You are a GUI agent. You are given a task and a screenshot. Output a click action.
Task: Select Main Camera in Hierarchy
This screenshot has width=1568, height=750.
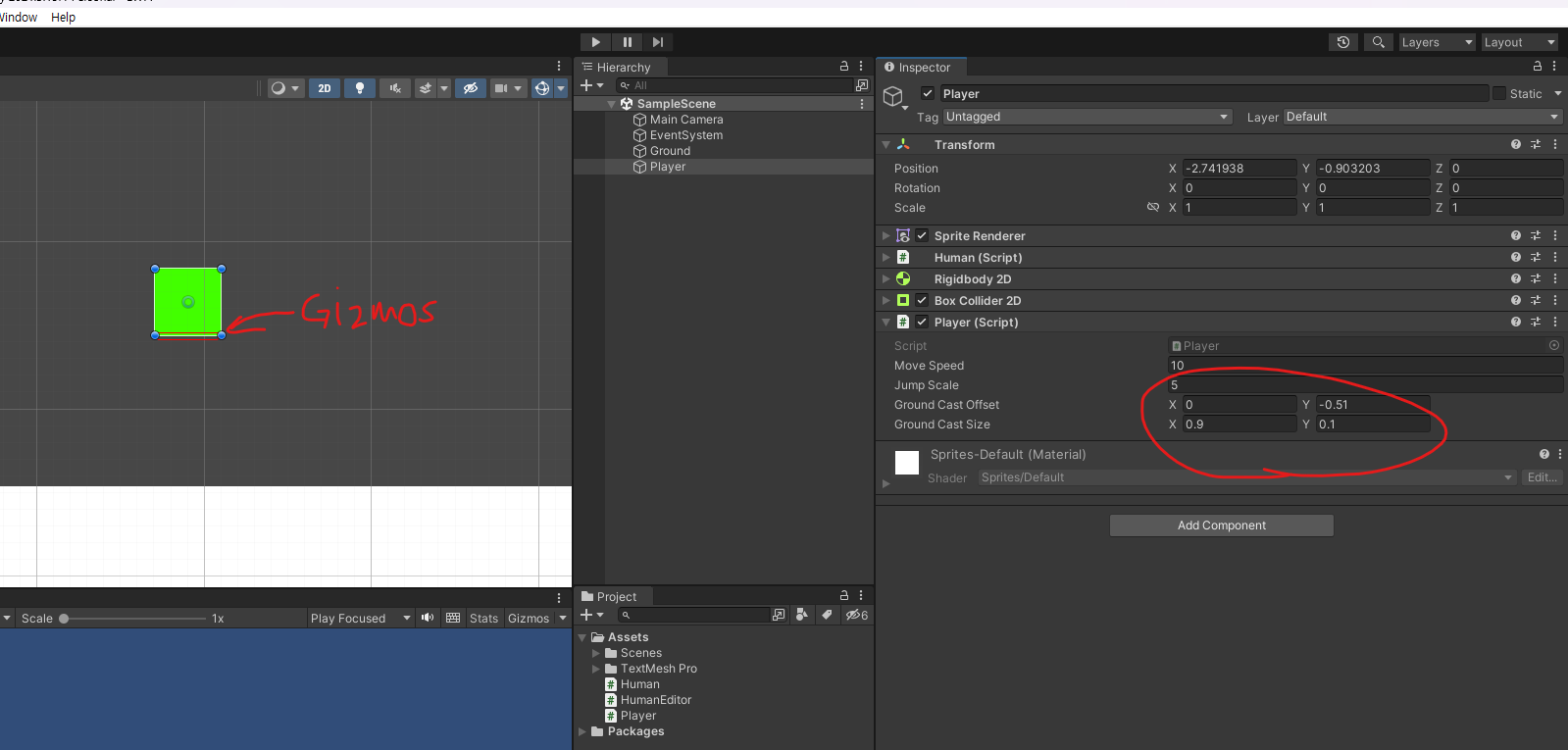[x=686, y=120]
